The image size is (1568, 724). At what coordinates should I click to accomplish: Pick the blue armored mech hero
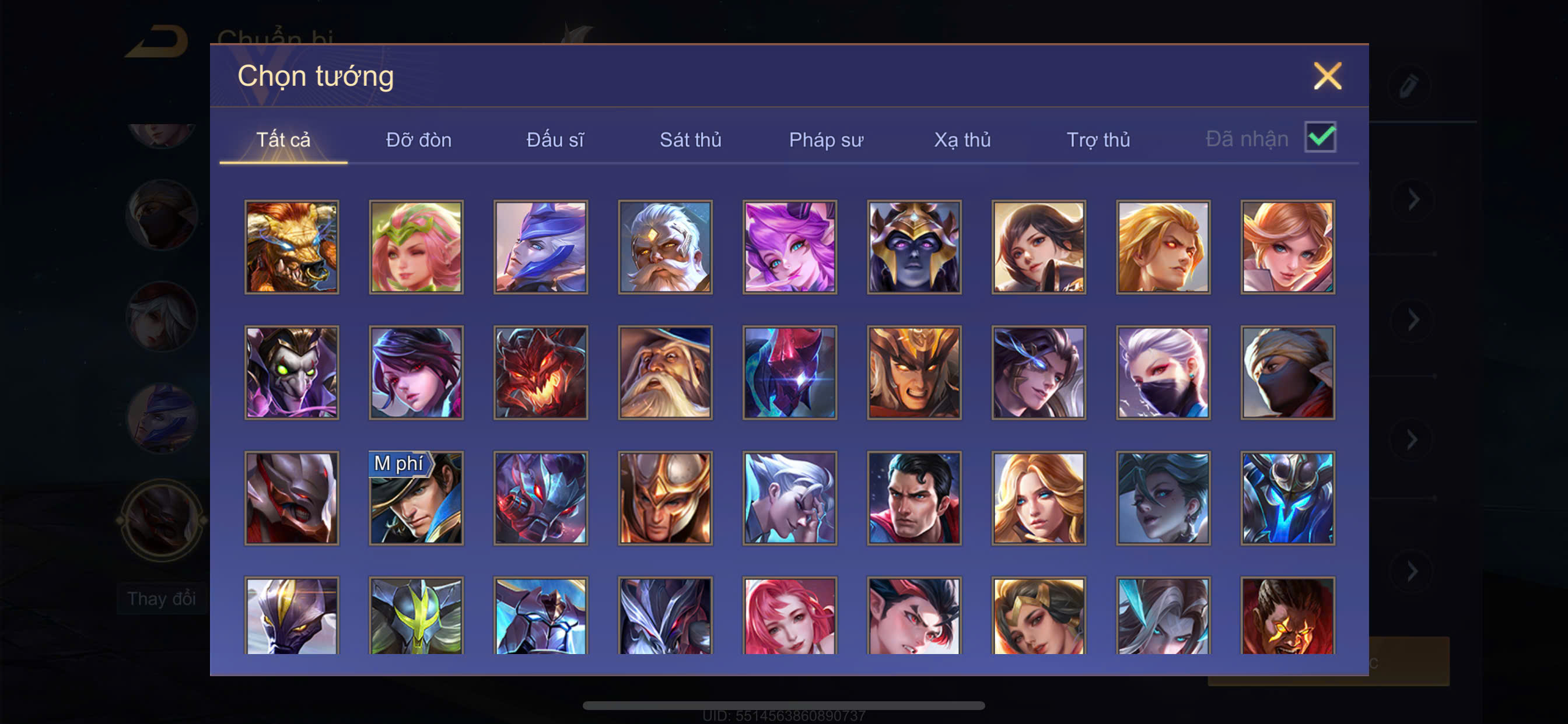1288,498
